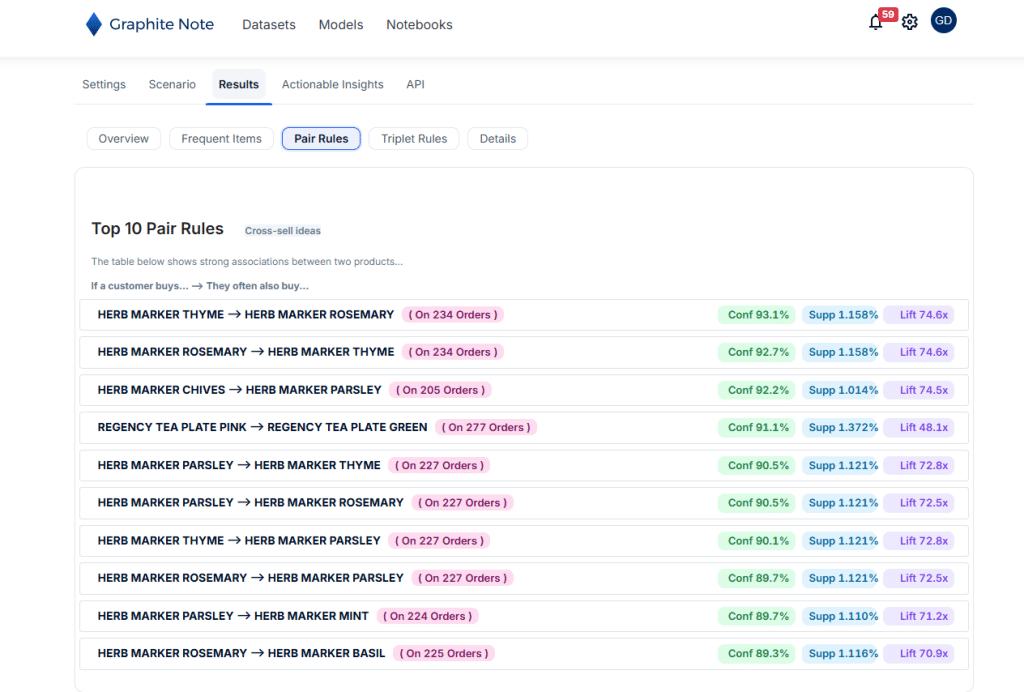
Task: Open the notifications bell icon
Action: (x=876, y=22)
